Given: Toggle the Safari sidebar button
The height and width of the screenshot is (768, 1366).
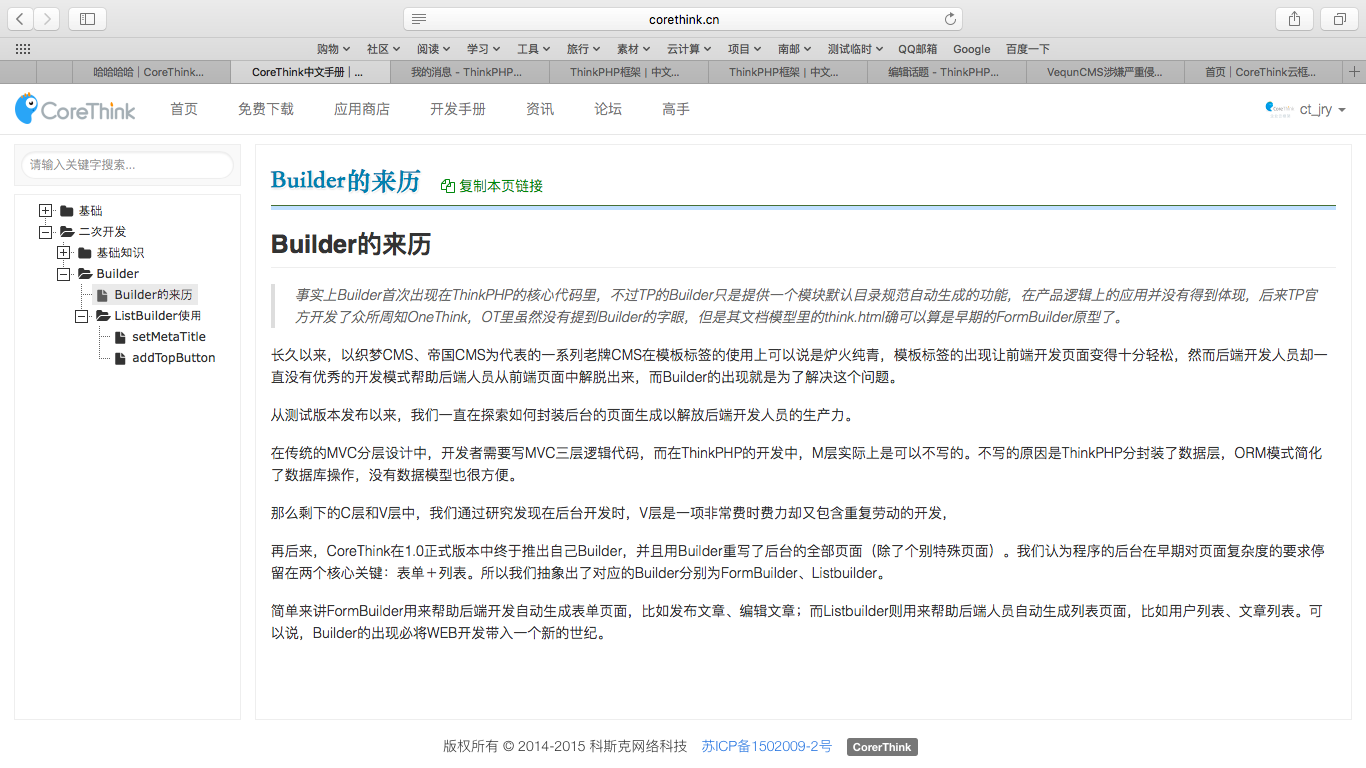Looking at the screenshot, I should [87, 19].
